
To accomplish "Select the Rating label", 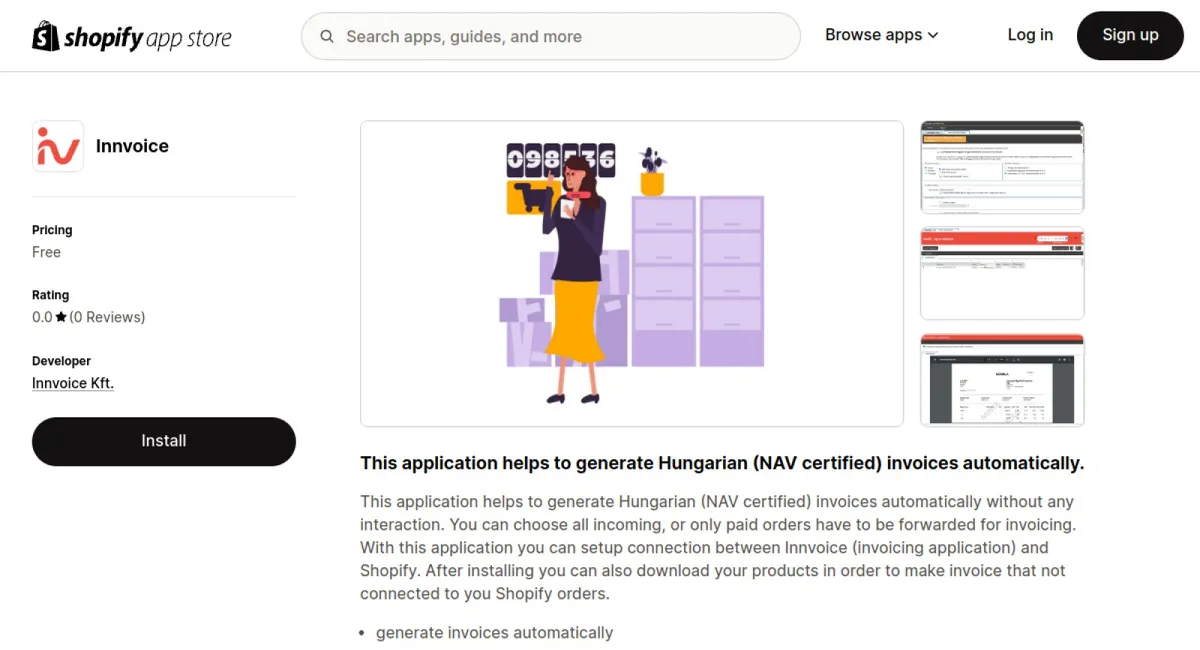I will [x=50, y=295].
